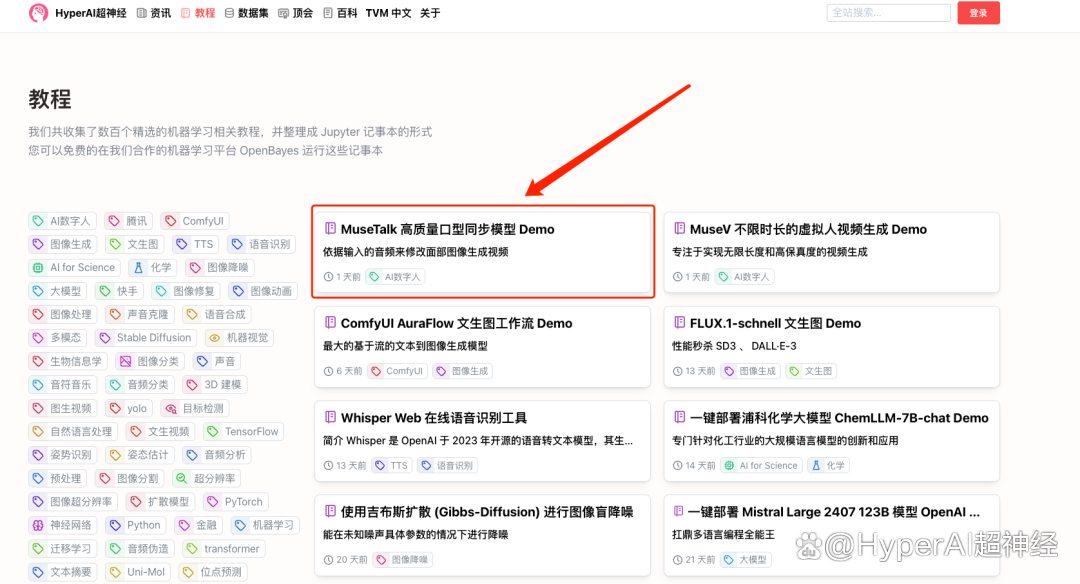
Task: Click the notebook icon beside ChemLLM title
Action: [680, 417]
